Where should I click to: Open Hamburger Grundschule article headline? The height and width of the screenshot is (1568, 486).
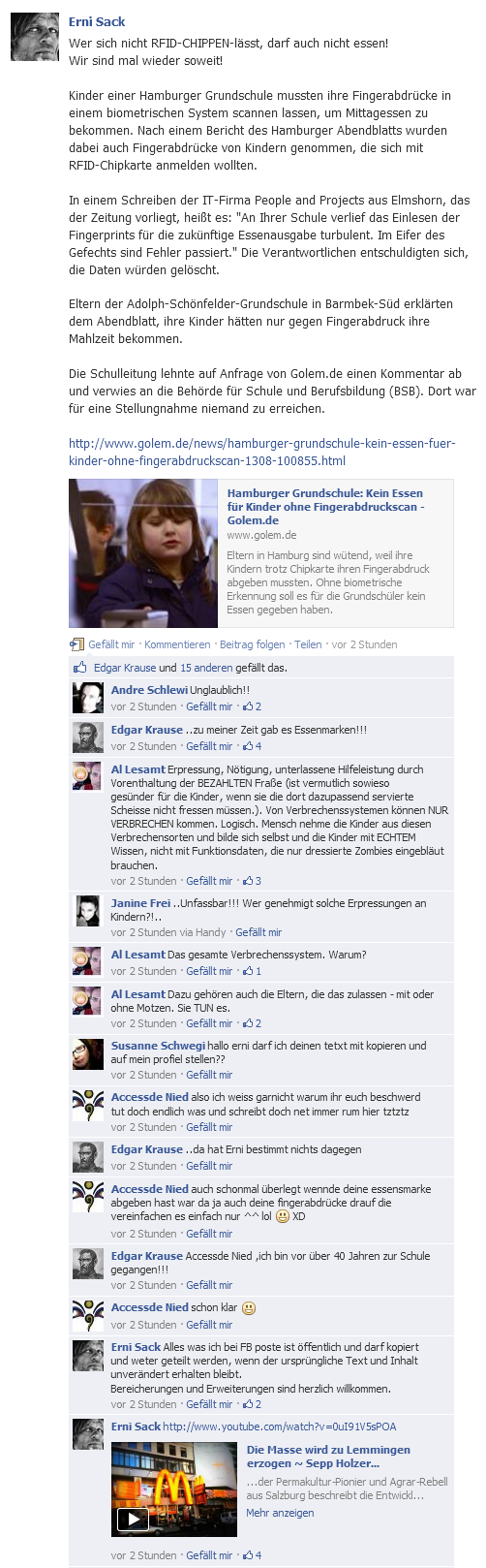point(325,507)
